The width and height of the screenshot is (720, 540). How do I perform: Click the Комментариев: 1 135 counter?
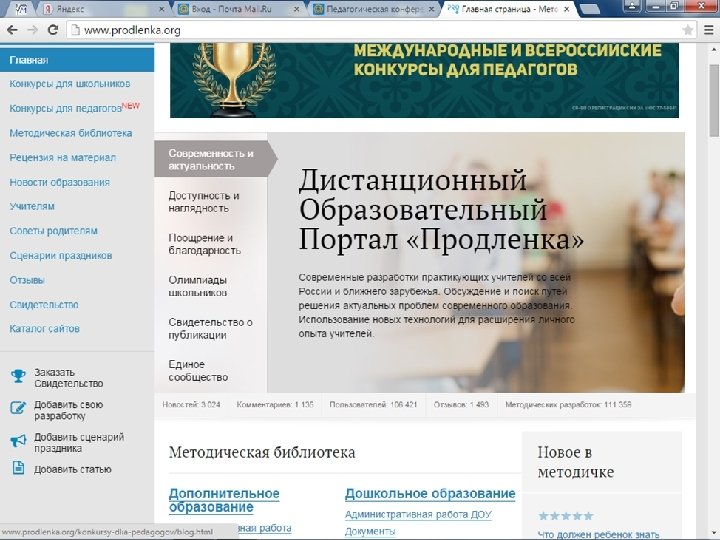point(275,405)
